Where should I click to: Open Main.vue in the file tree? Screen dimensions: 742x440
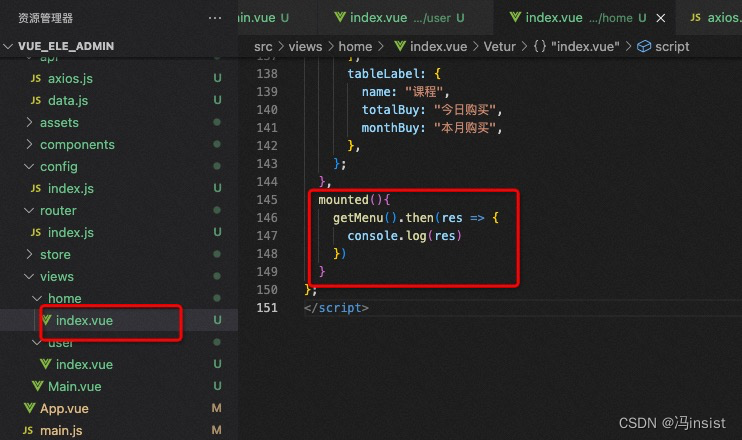tap(74, 387)
